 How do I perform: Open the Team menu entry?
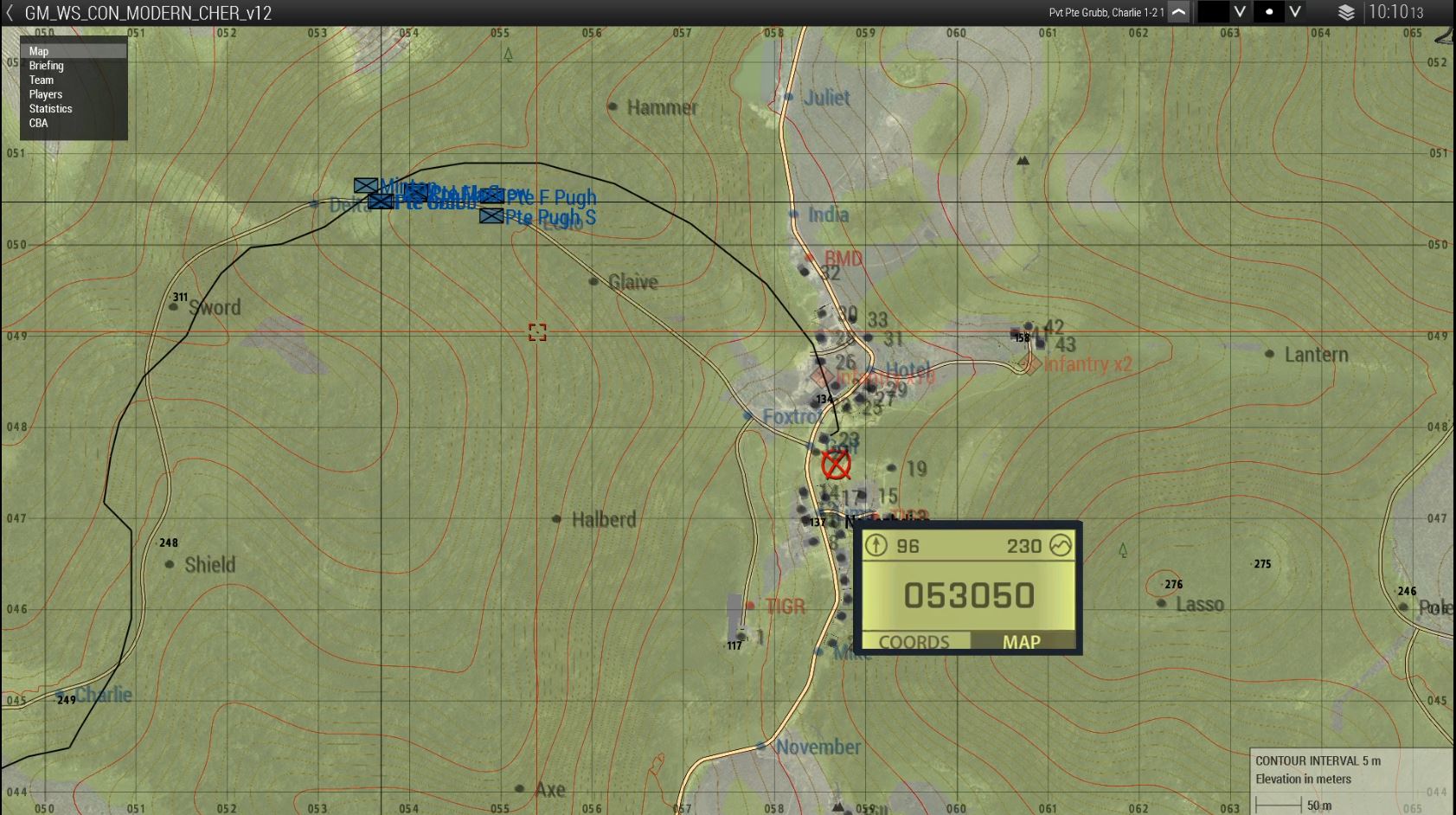[x=42, y=80]
